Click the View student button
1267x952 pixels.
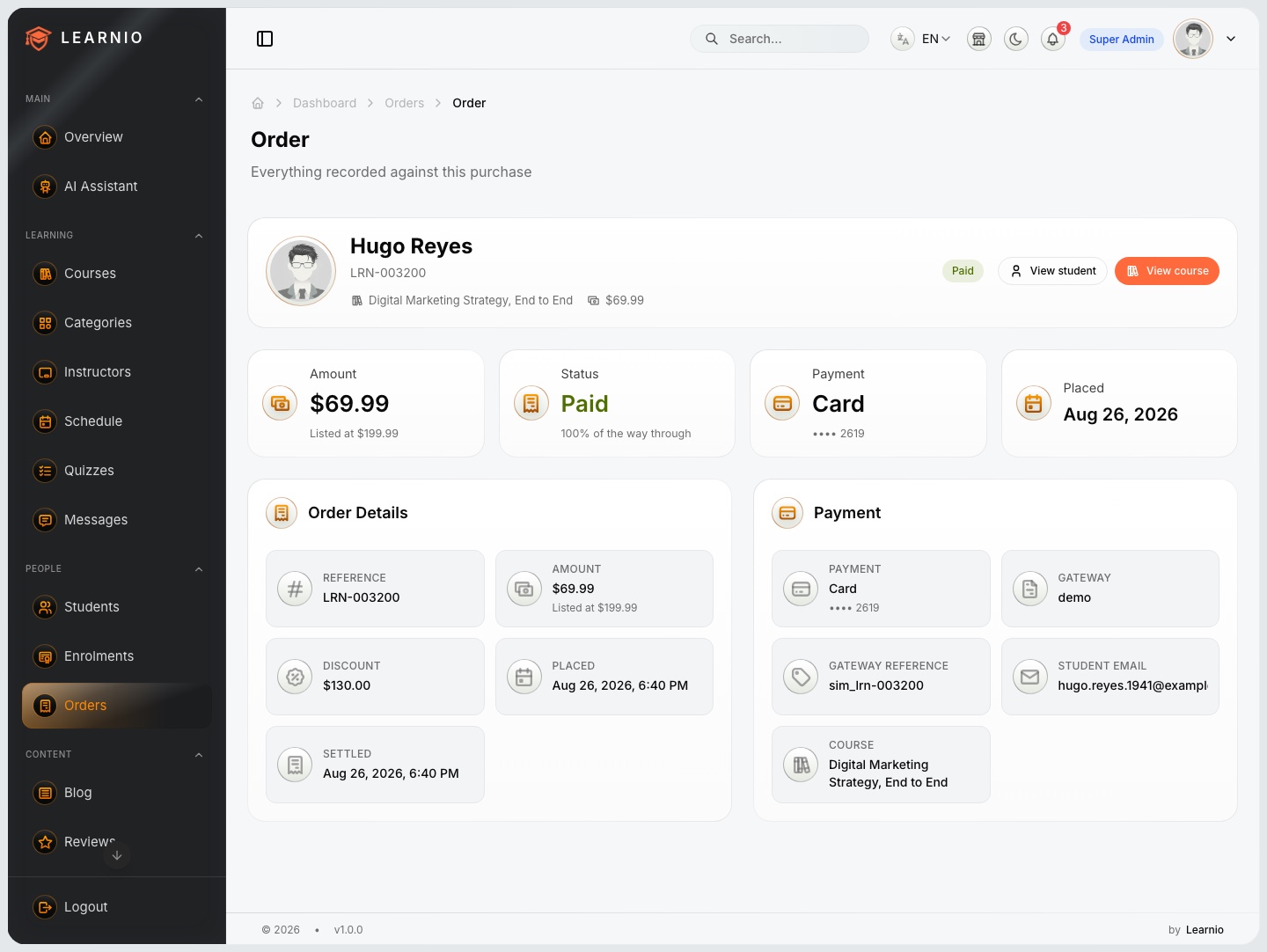1052,271
